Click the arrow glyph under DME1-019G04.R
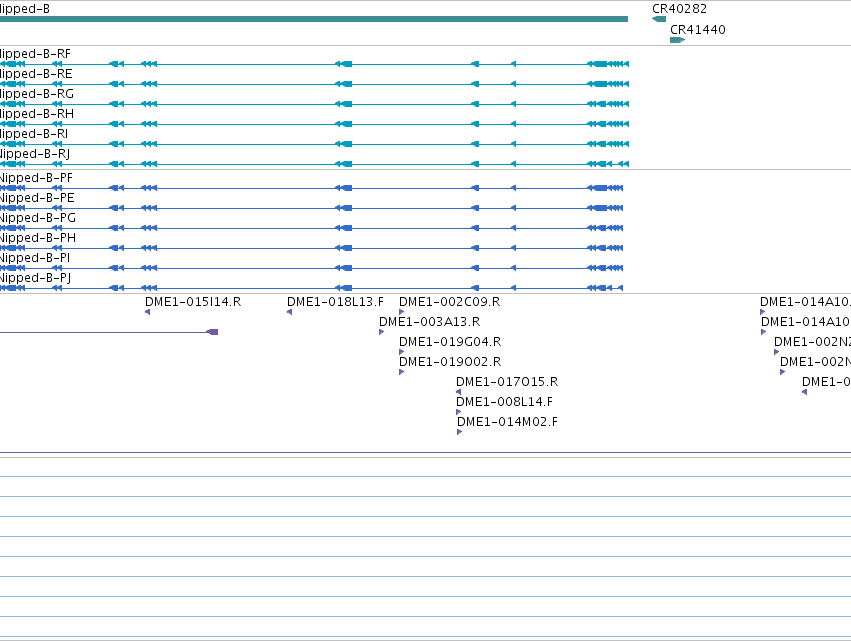This screenshot has width=851, height=641. pyautogui.click(x=402, y=352)
